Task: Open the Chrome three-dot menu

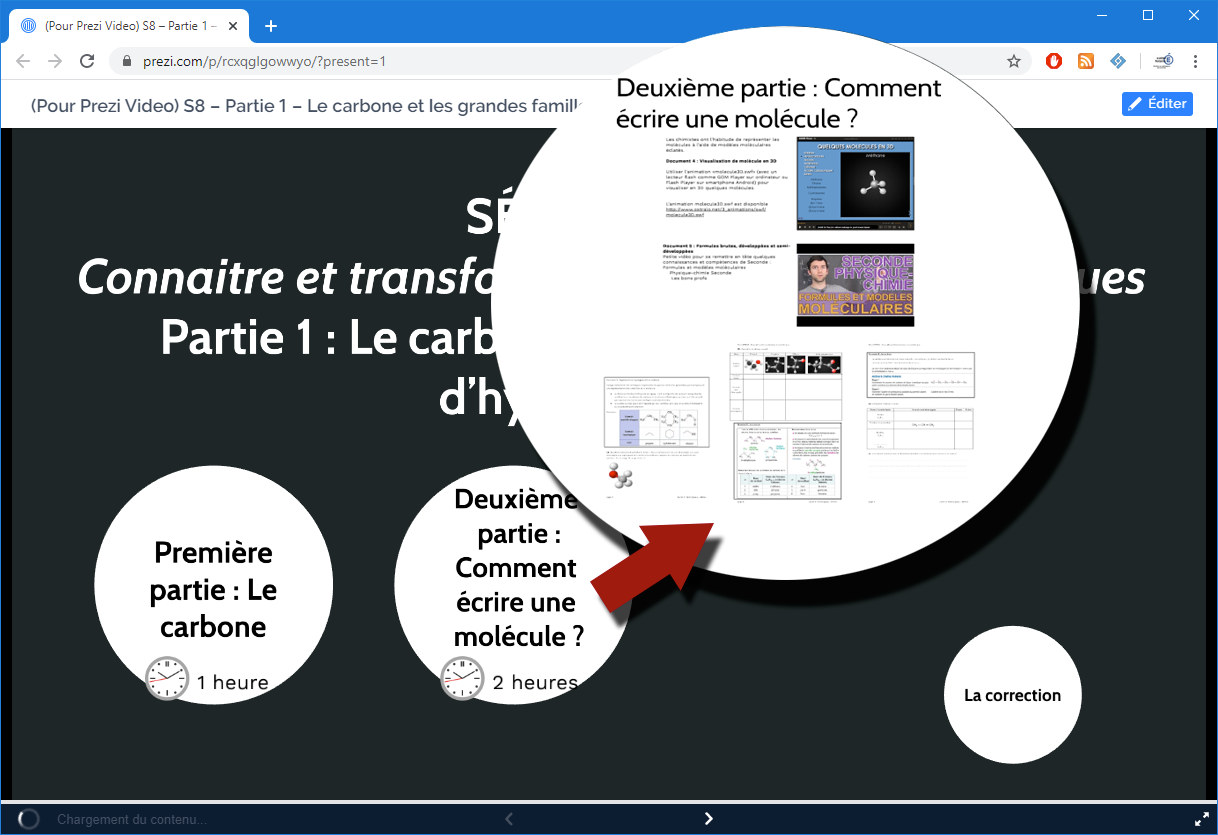Action: click(x=1196, y=61)
